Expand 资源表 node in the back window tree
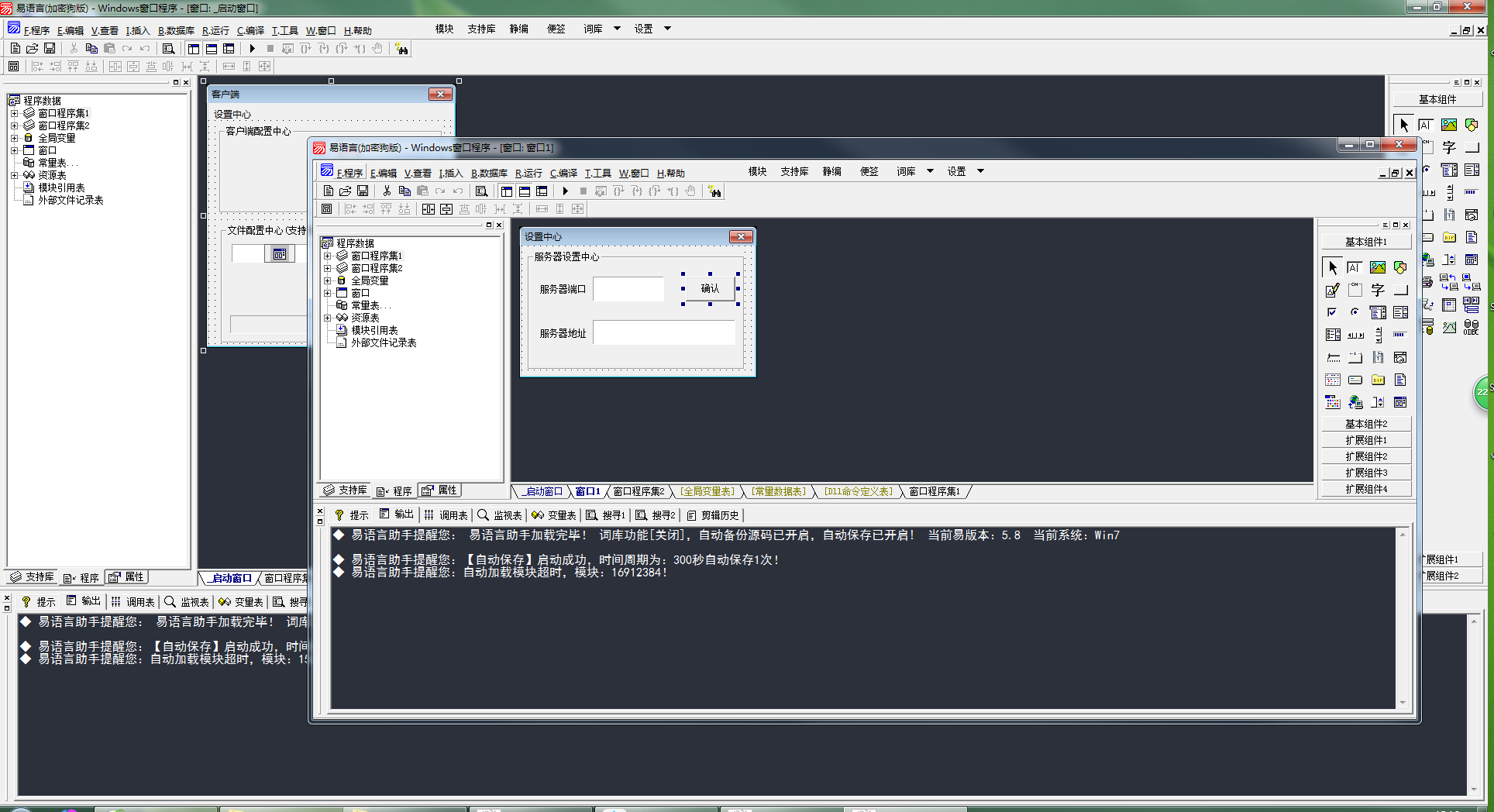Viewport: 1494px width, 812px height. [x=15, y=175]
